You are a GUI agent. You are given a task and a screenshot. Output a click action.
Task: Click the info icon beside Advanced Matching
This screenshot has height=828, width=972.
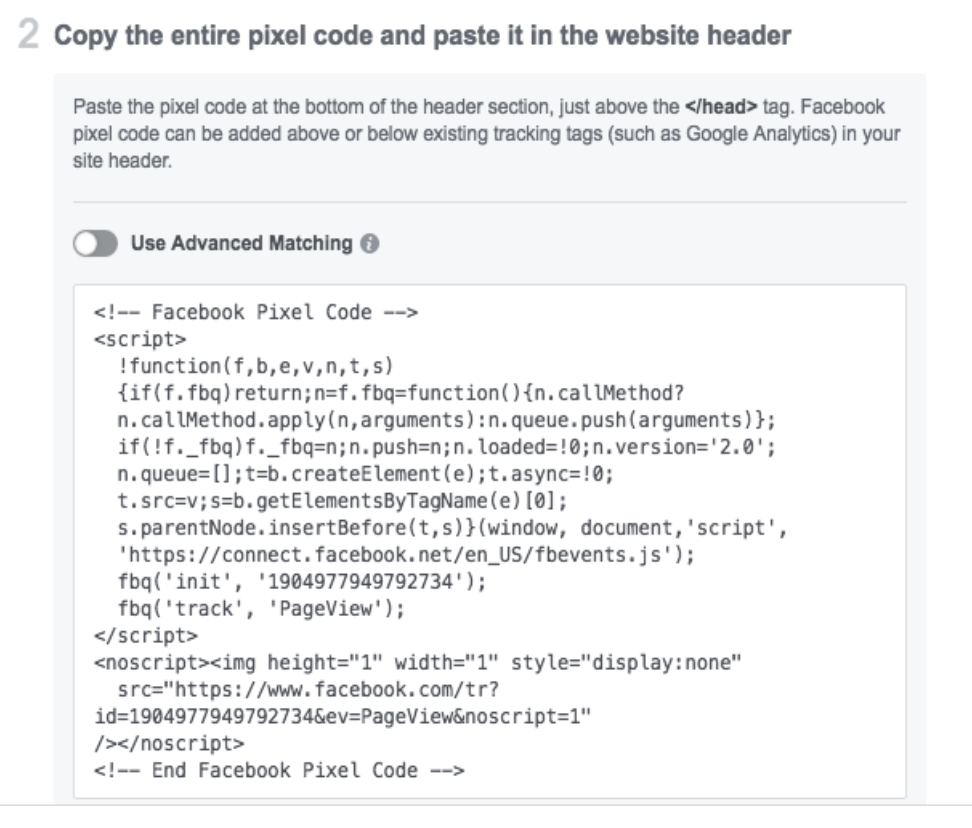click(x=367, y=243)
